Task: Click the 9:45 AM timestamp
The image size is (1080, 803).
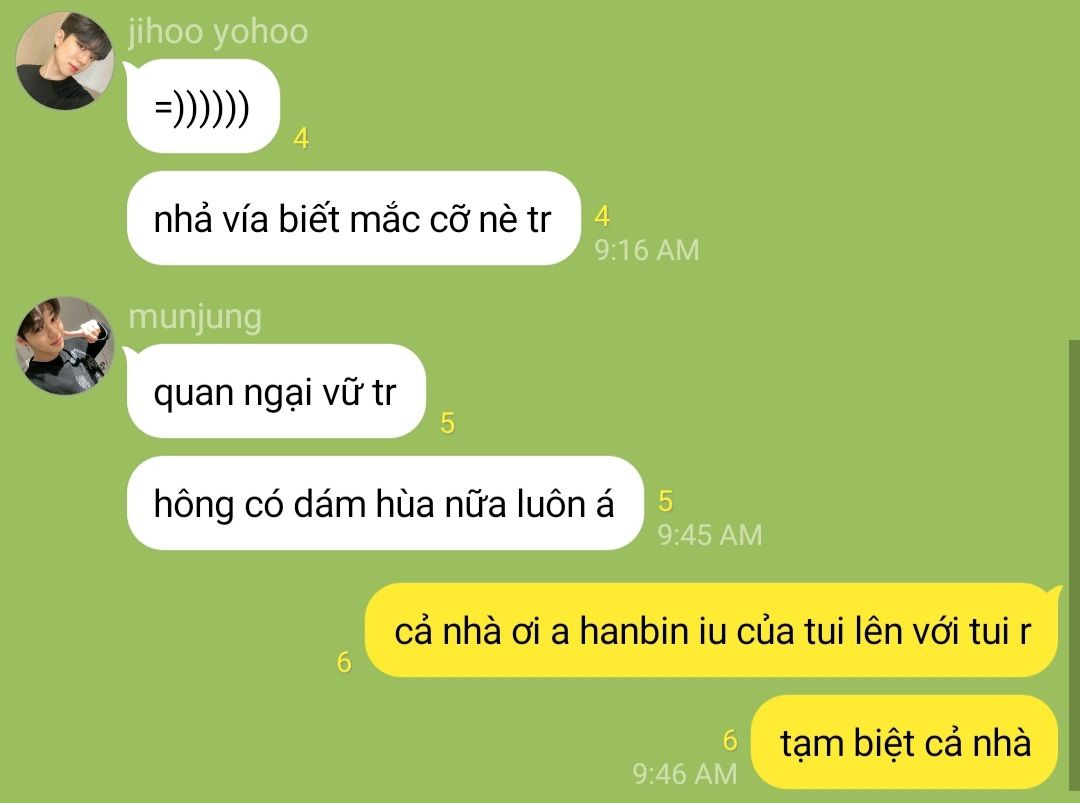Action: [710, 535]
